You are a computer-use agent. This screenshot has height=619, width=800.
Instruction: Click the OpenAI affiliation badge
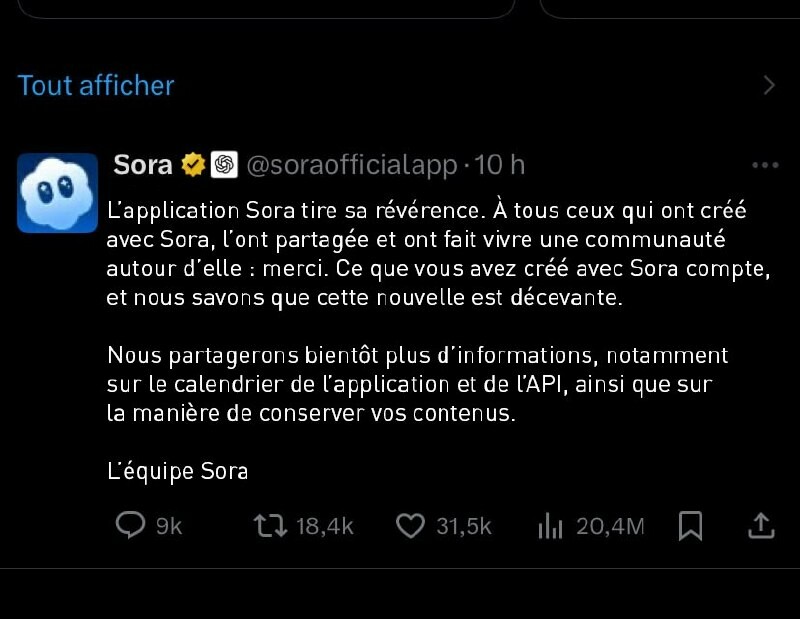click(224, 165)
